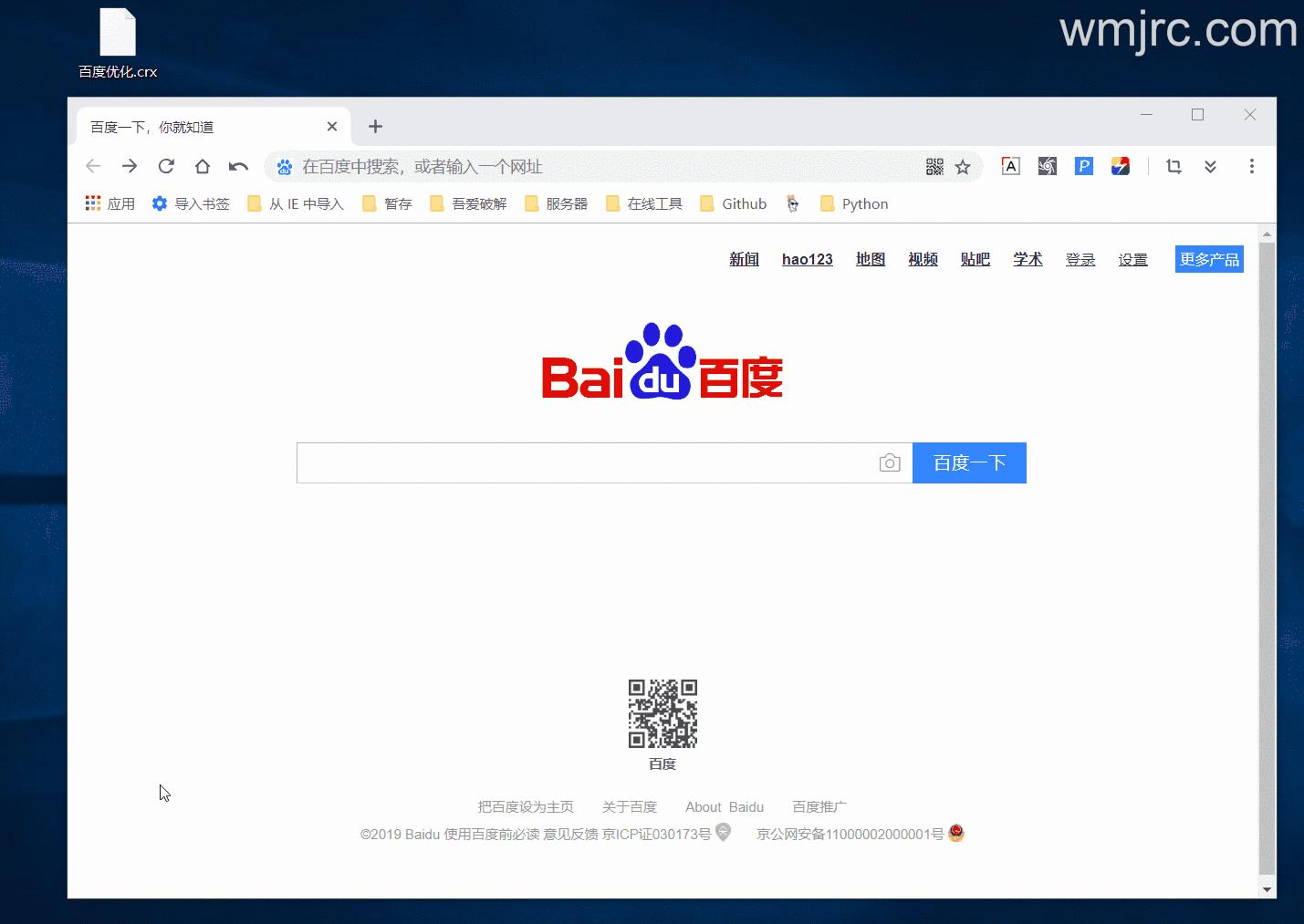This screenshot has height=924, width=1304.
Task: Close the 百度一下，你就知道 tab
Action: (332, 127)
